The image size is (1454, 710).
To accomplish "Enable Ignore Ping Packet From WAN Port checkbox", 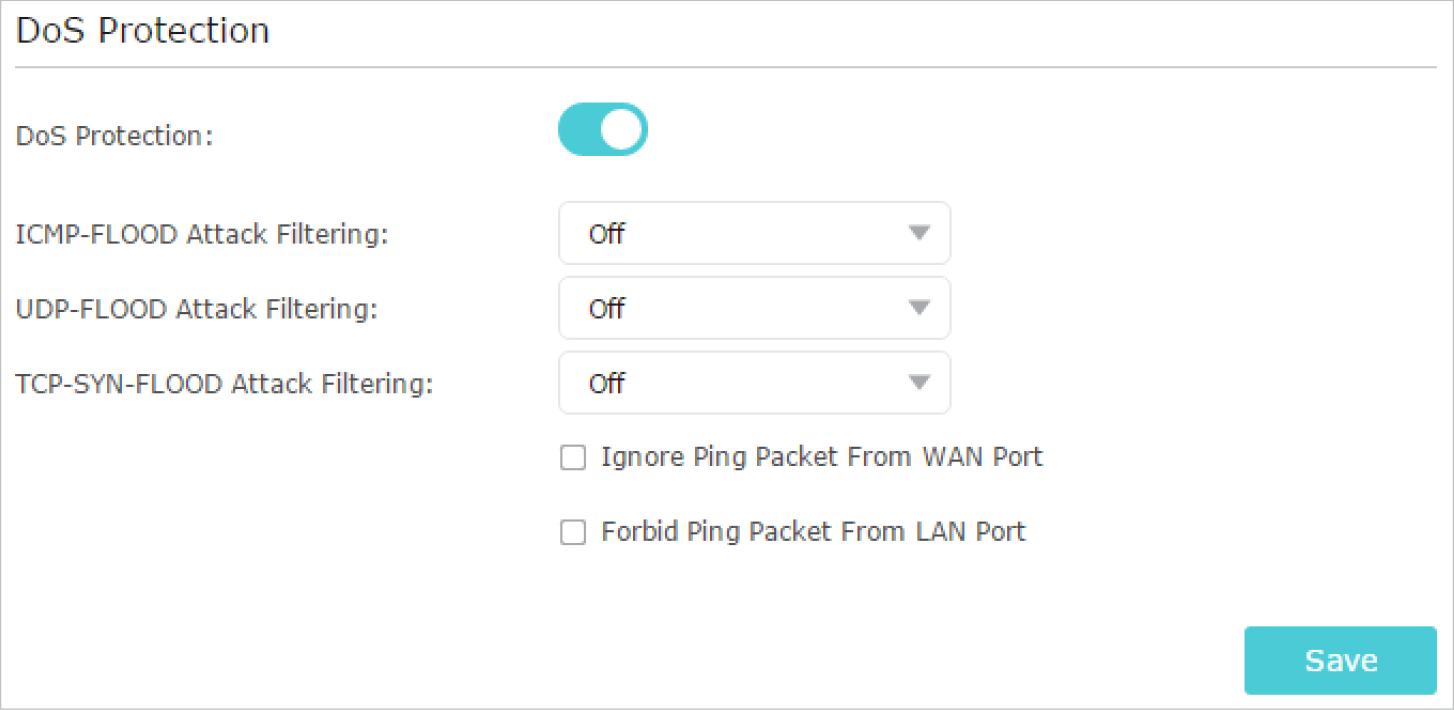I will [573, 458].
